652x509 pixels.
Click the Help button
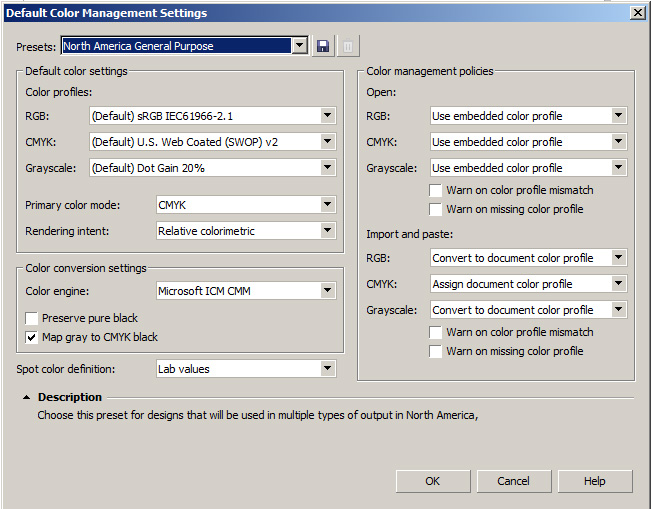coord(595,481)
